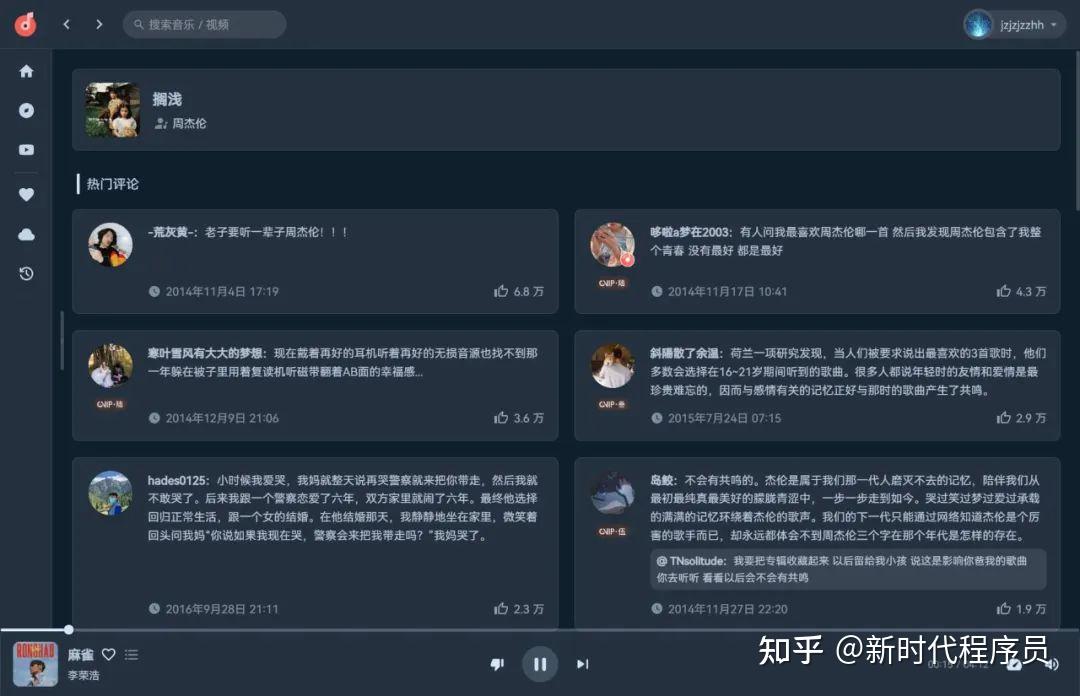This screenshot has height=696, width=1080.
Task: Seek using the playback progress bar
Action: pos(540,630)
